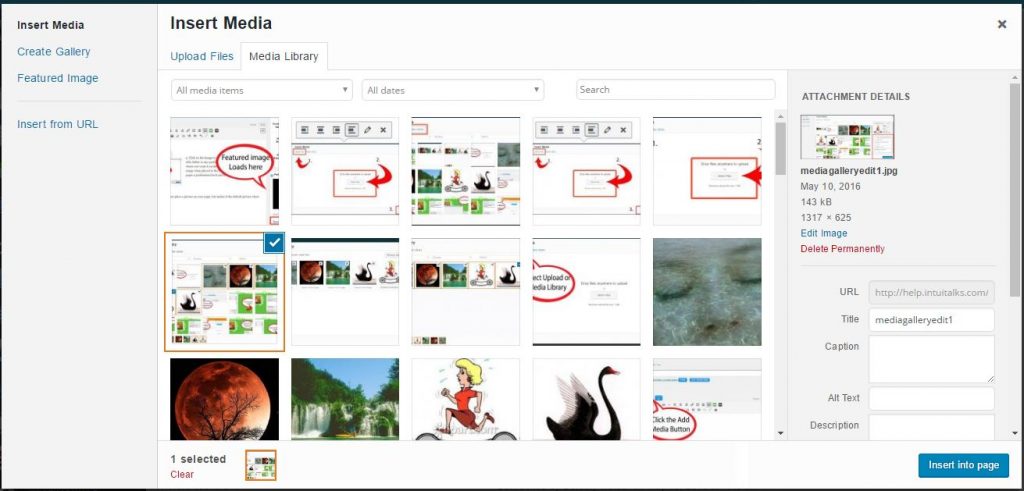Click the attachment details scrollbar up arrow
The image size is (1024, 491).
(1014, 76)
